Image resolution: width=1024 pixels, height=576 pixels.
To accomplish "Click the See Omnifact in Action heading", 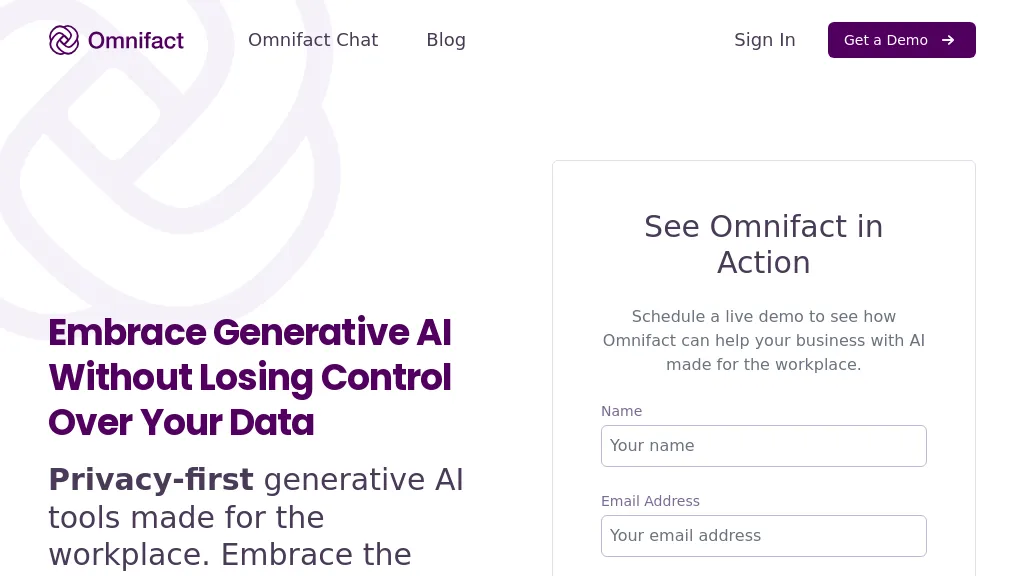I will pos(763,244).
